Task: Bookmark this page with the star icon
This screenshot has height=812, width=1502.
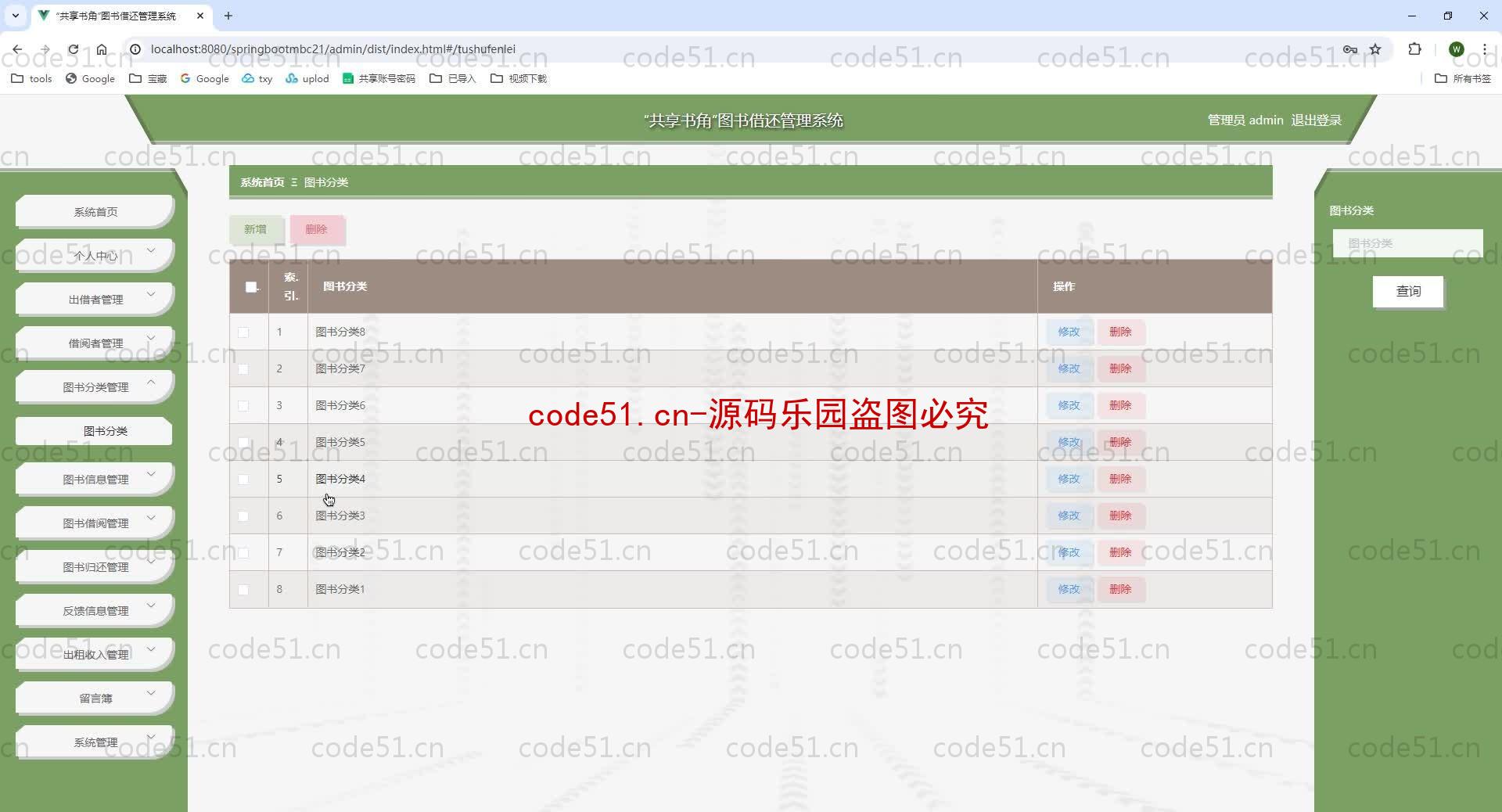Action: pyautogui.click(x=1375, y=49)
